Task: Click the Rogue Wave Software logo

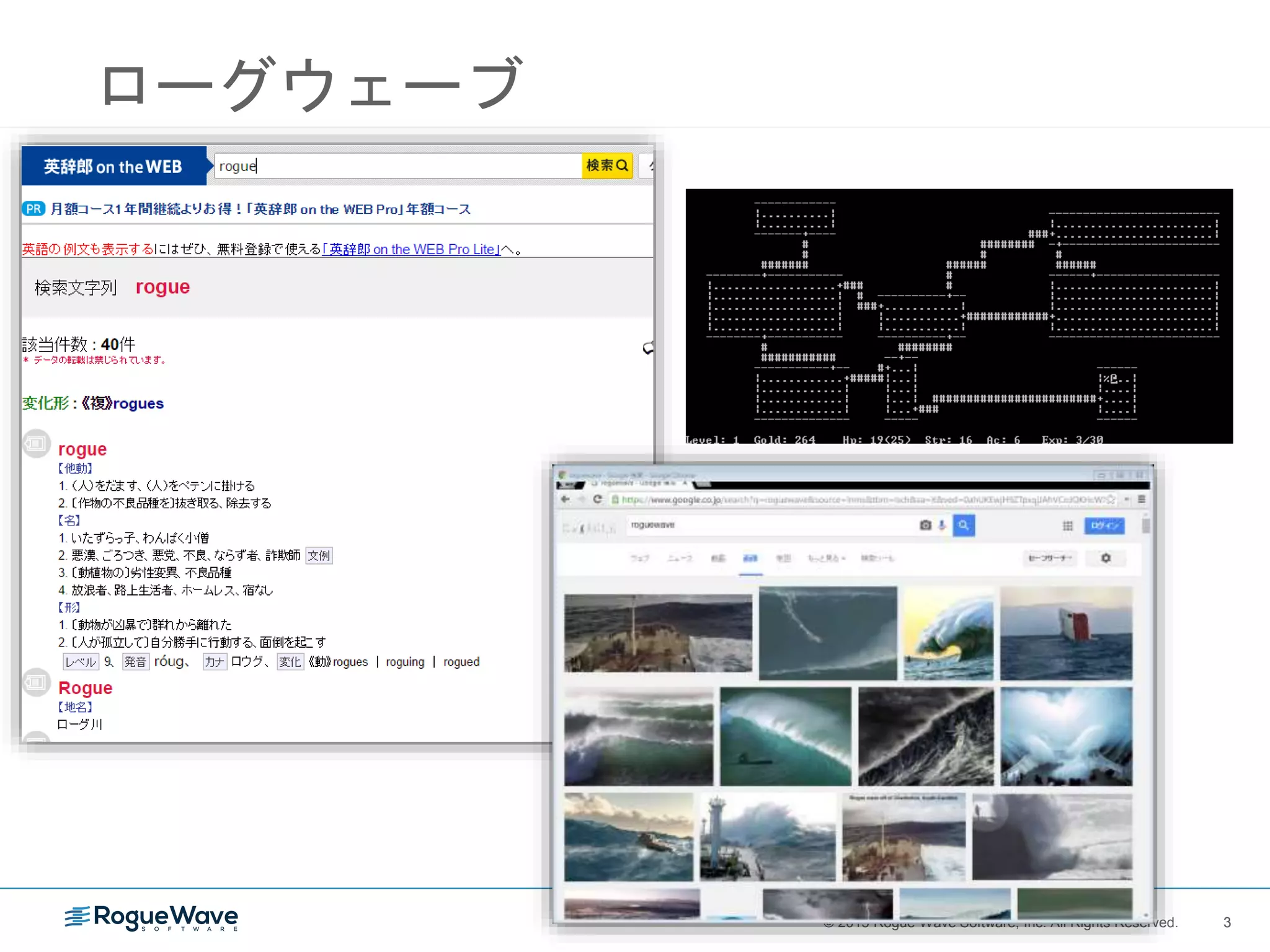Action: pos(151,917)
